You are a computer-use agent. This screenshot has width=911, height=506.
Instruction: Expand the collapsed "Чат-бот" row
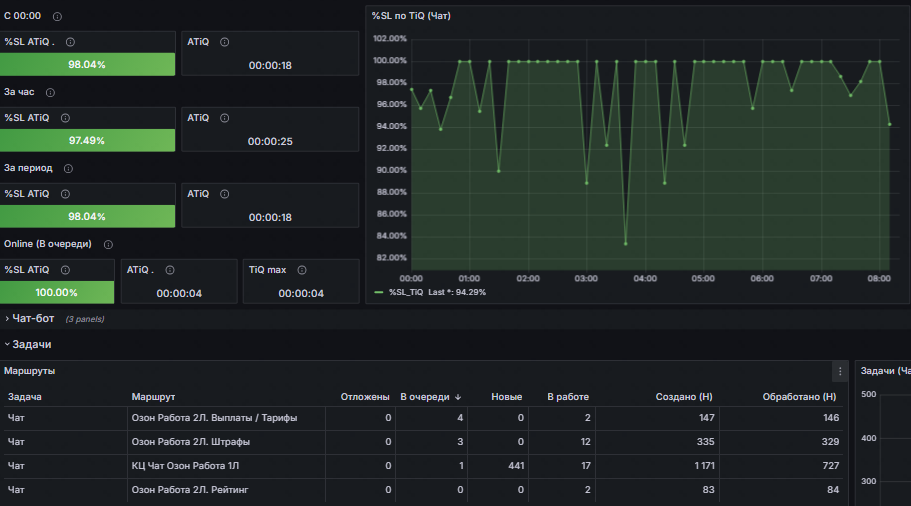33,318
